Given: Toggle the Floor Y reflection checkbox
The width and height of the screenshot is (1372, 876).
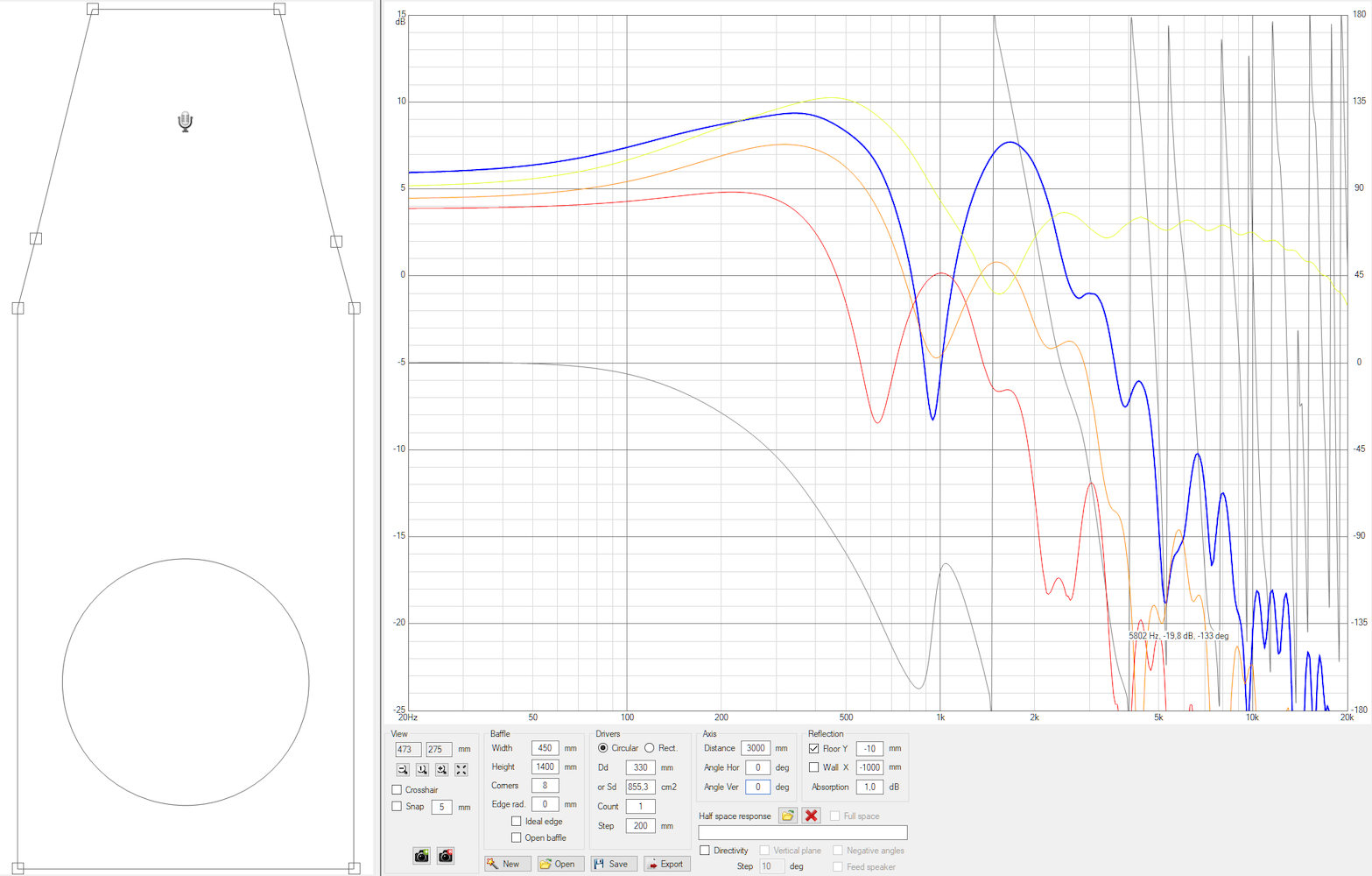Looking at the screenshot, I should tap(814, 749).
